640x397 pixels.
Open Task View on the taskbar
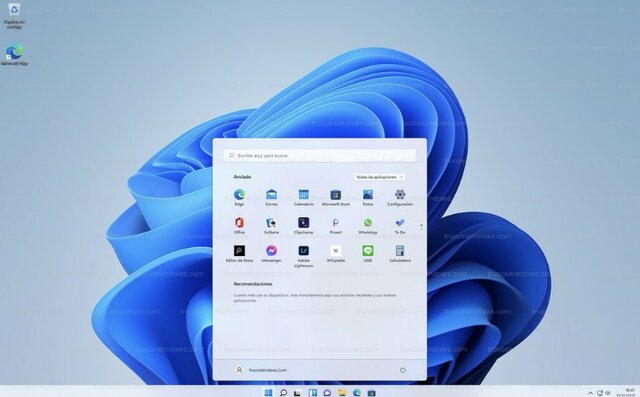pos(298,393)
